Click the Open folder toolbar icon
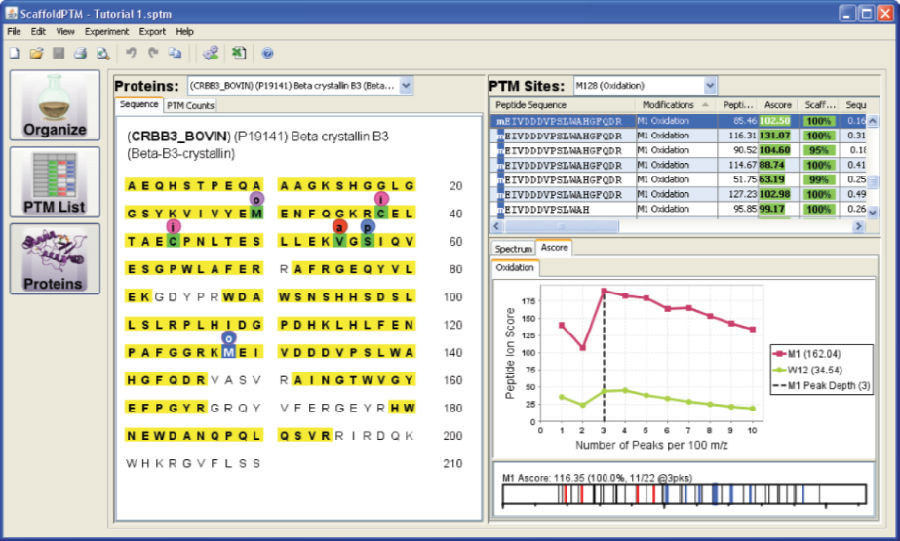Screen dimensions: 900x541 pyautogui.click(x=37, y=53)
